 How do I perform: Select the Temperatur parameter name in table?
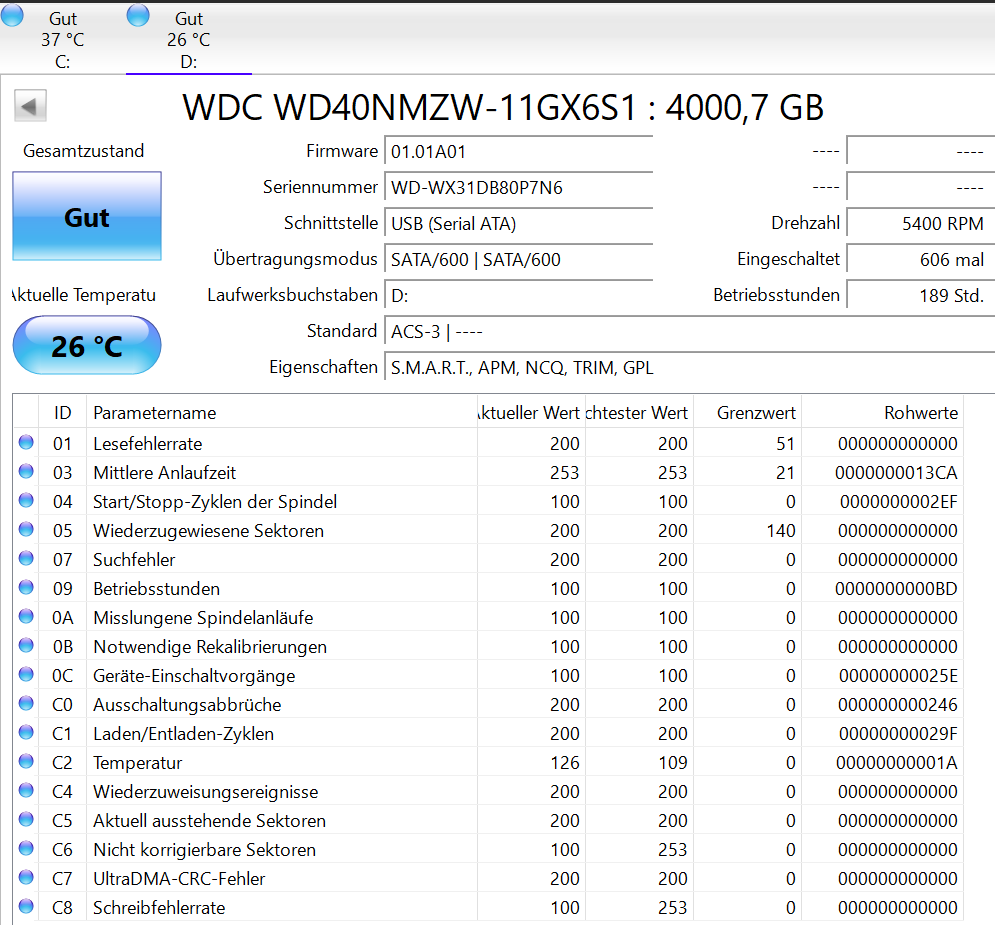point(138,763)
